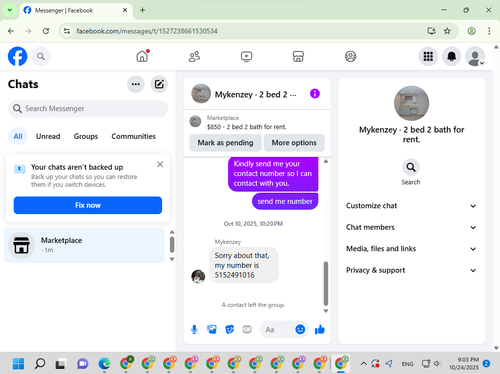This screenshot has width=500, height=374.
Task: Select the All chats filter tab
Action: point(18,136)
